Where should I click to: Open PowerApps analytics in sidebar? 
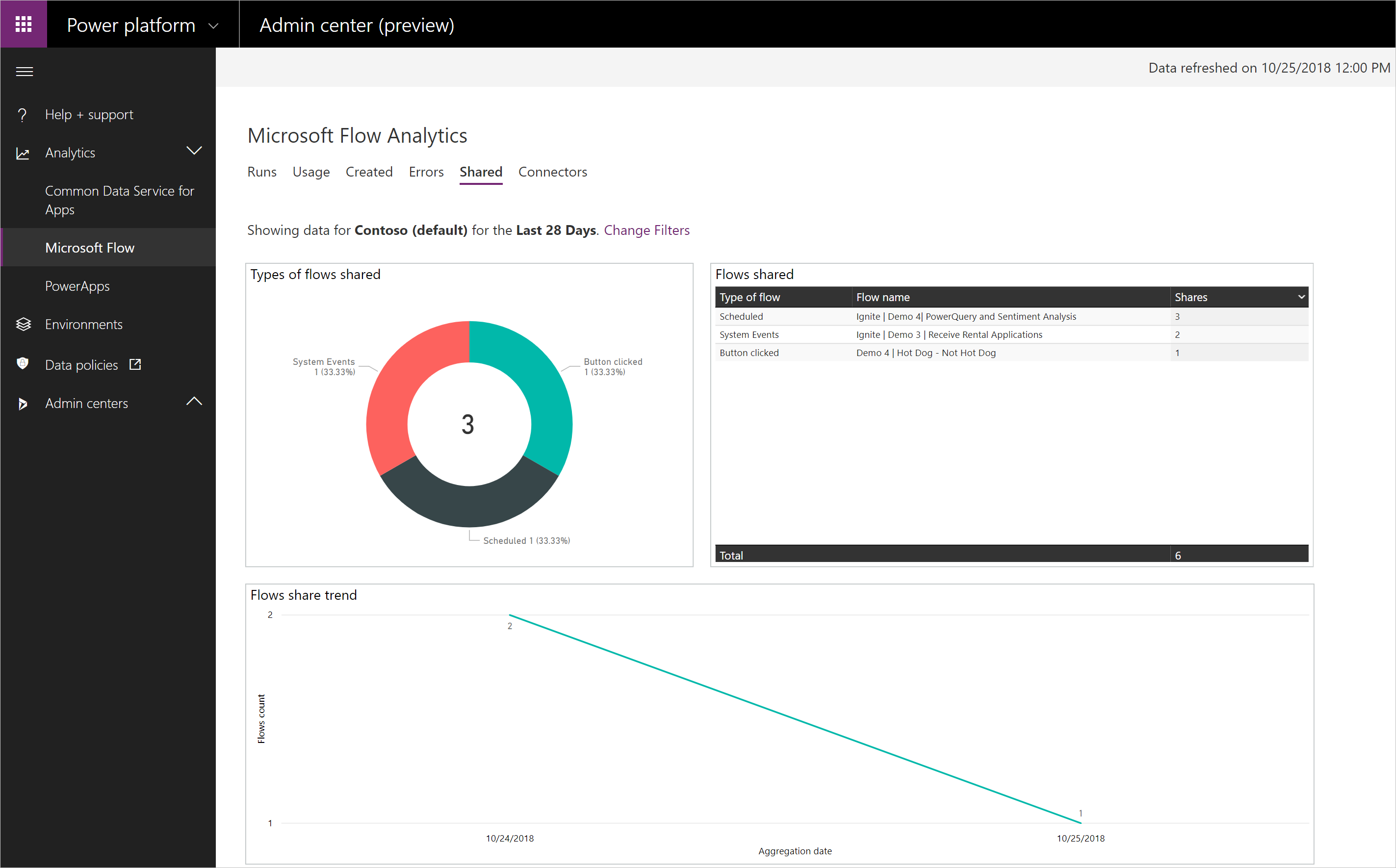click(78, 286)
